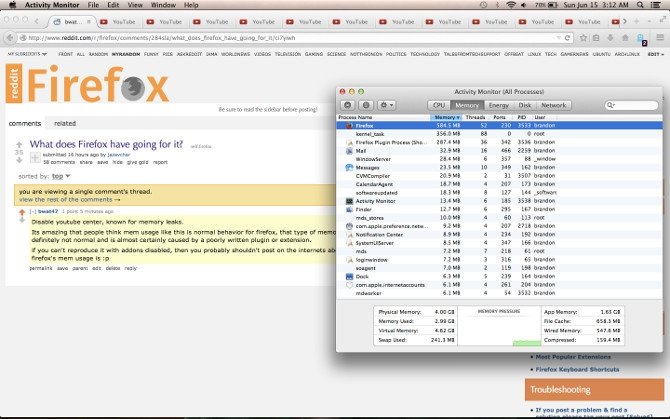Click the Activity Monitor search field
The image size is (670, 419).
point(632,105)
